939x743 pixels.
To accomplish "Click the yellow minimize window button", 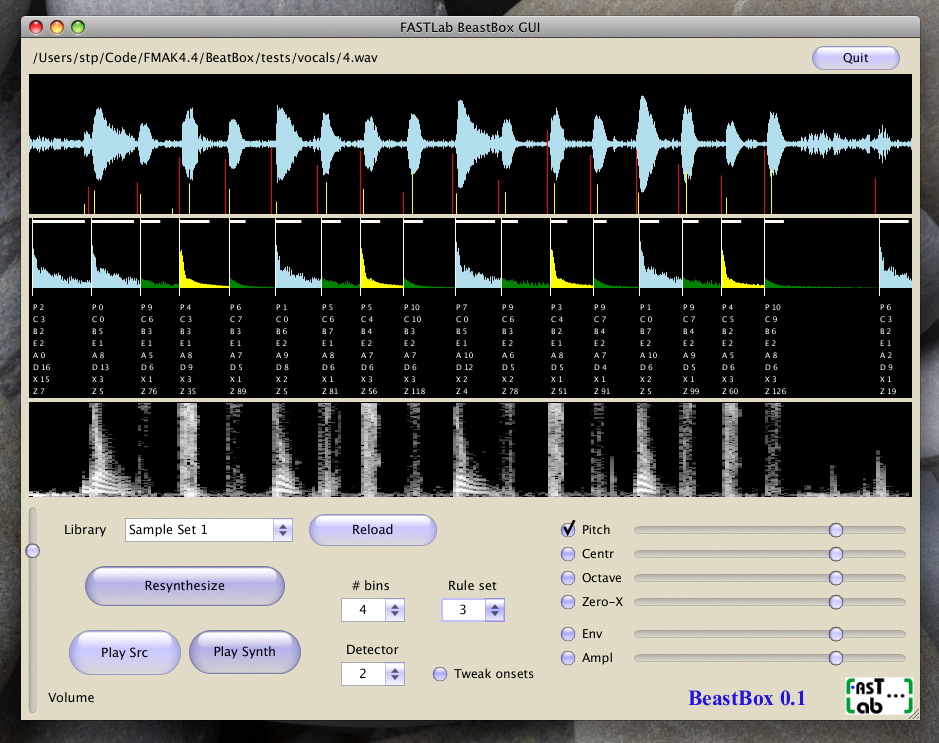I will pos(57,27).
